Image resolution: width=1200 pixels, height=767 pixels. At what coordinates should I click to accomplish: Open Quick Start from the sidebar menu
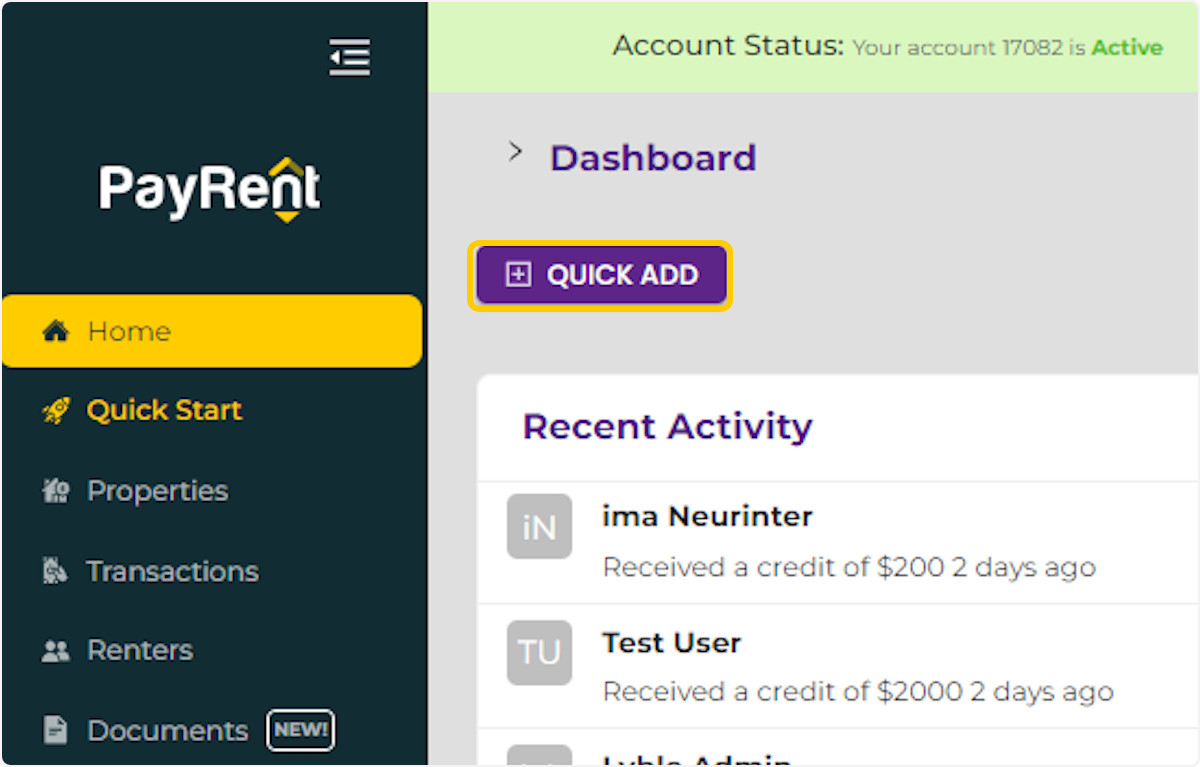(165, 409)
